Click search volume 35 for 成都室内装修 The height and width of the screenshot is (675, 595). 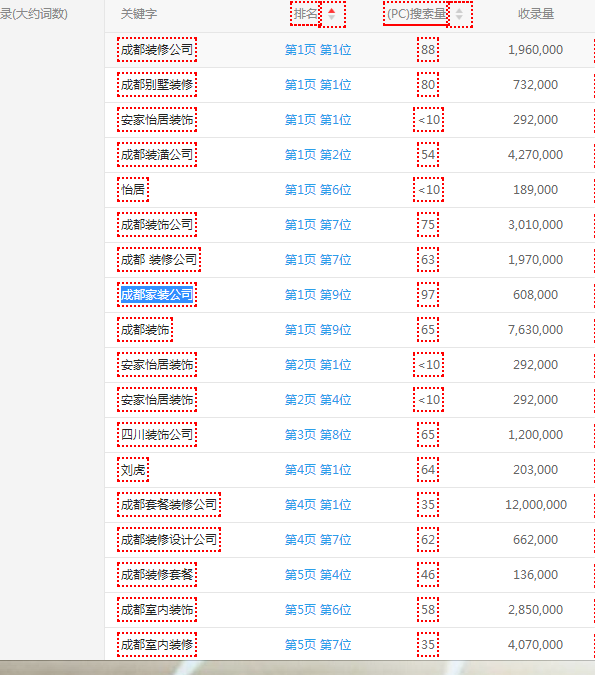[x=428, y=644]
